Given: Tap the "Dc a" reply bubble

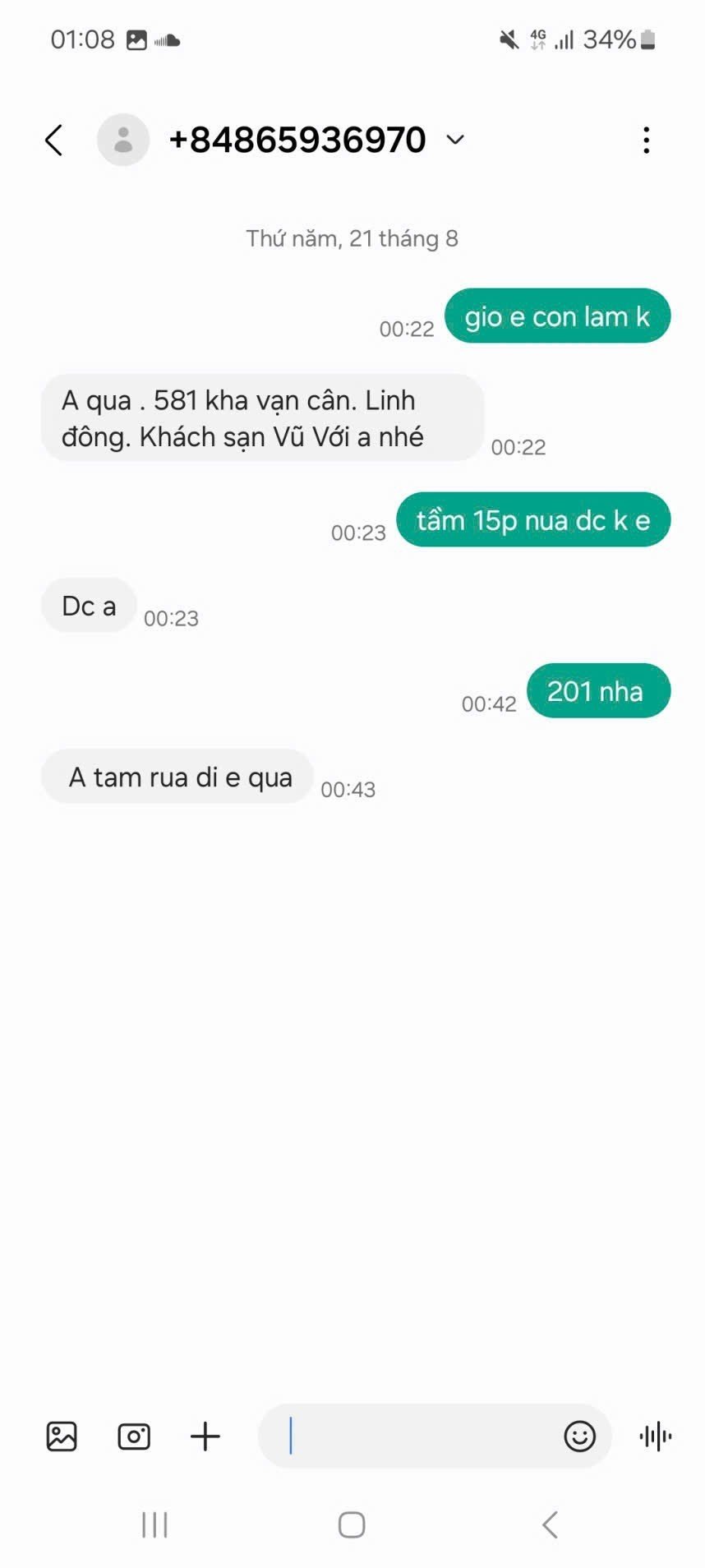Looking at the screenshot, I should (89, 605).
